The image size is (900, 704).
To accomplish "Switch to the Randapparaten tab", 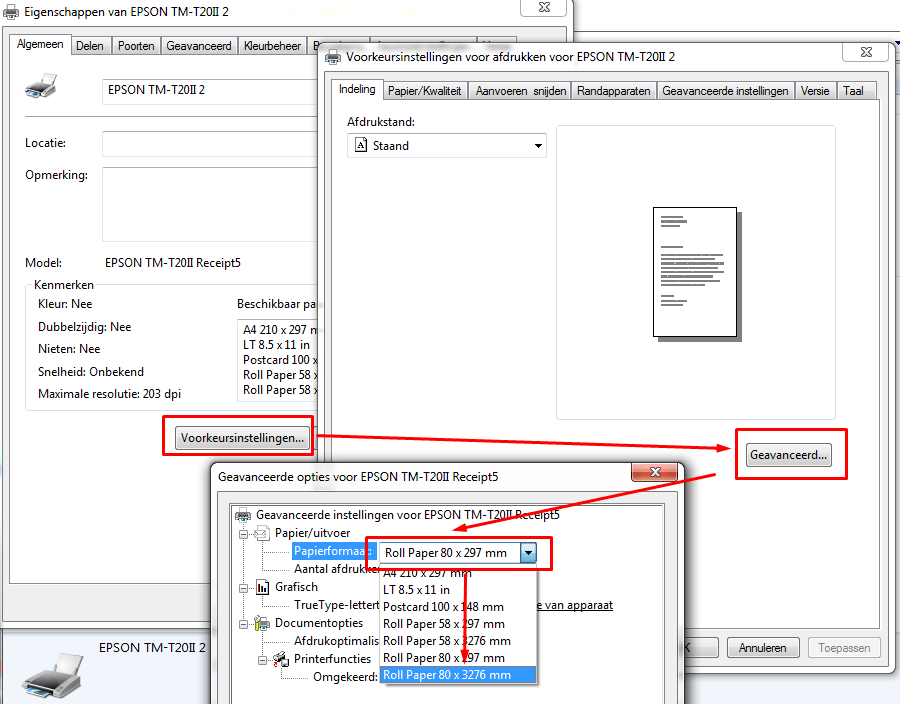I will [x=613, y=91].
